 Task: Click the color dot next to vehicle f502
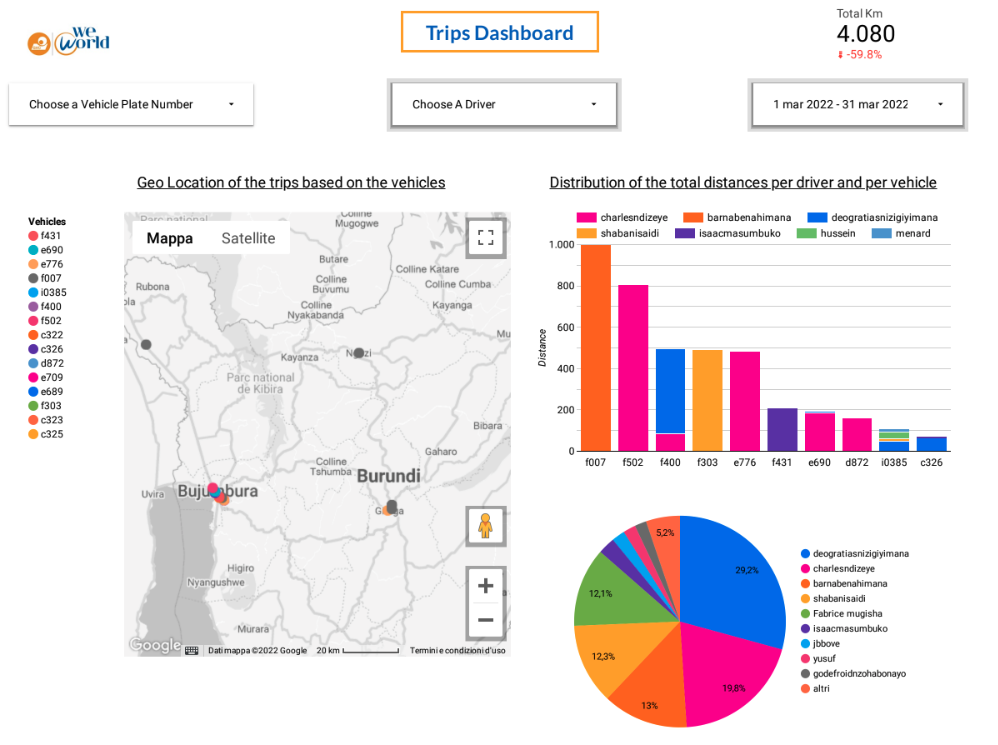coord(32,322)
